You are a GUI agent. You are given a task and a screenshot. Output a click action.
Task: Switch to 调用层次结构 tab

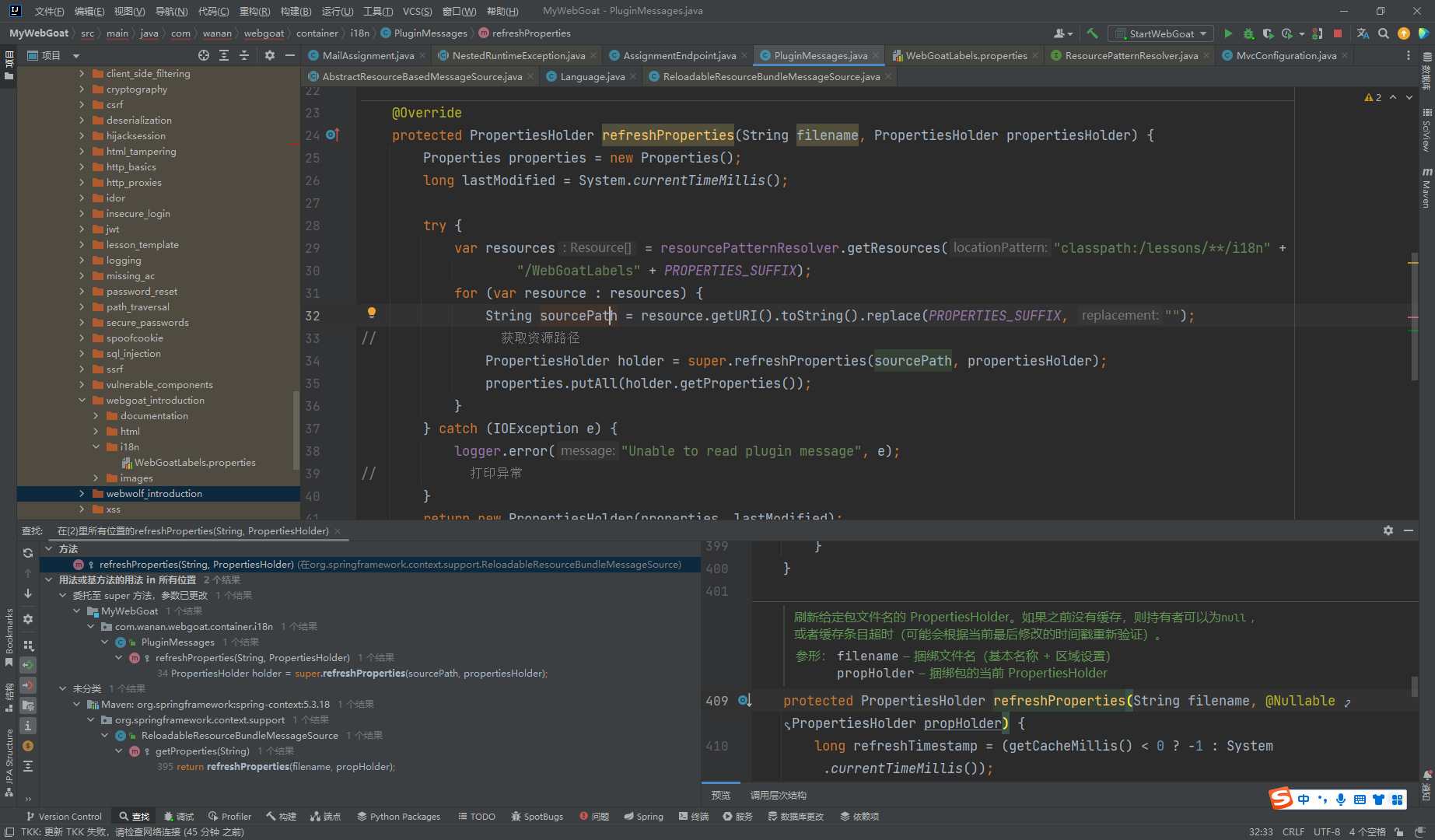(x=778, y=795)
